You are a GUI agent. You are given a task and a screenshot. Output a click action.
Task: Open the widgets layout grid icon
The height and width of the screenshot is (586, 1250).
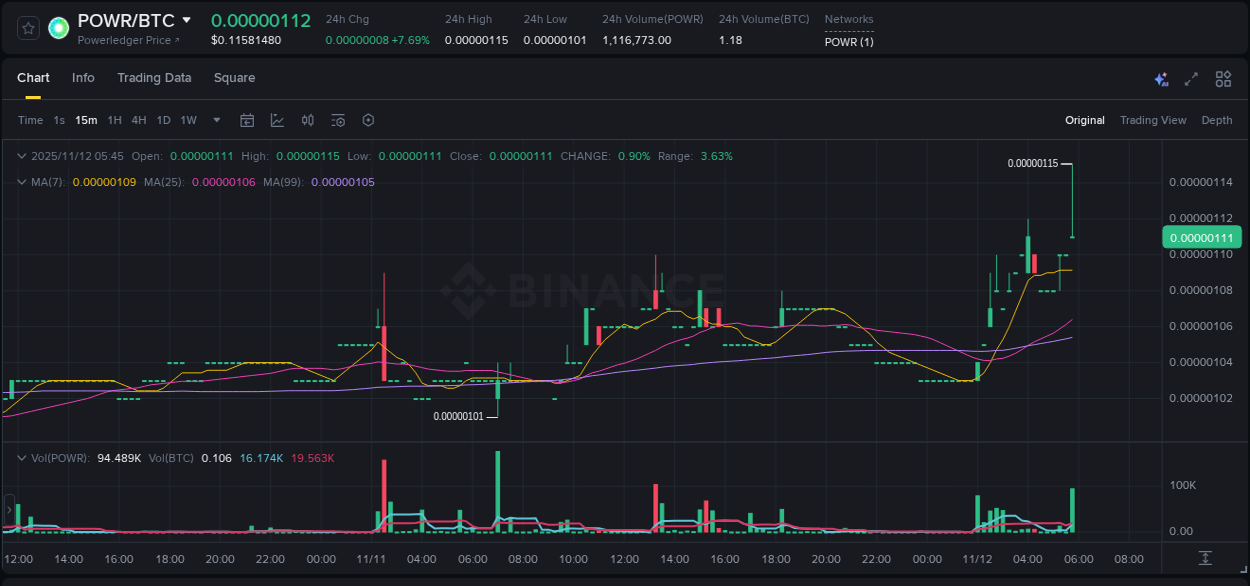point(1223,78)
